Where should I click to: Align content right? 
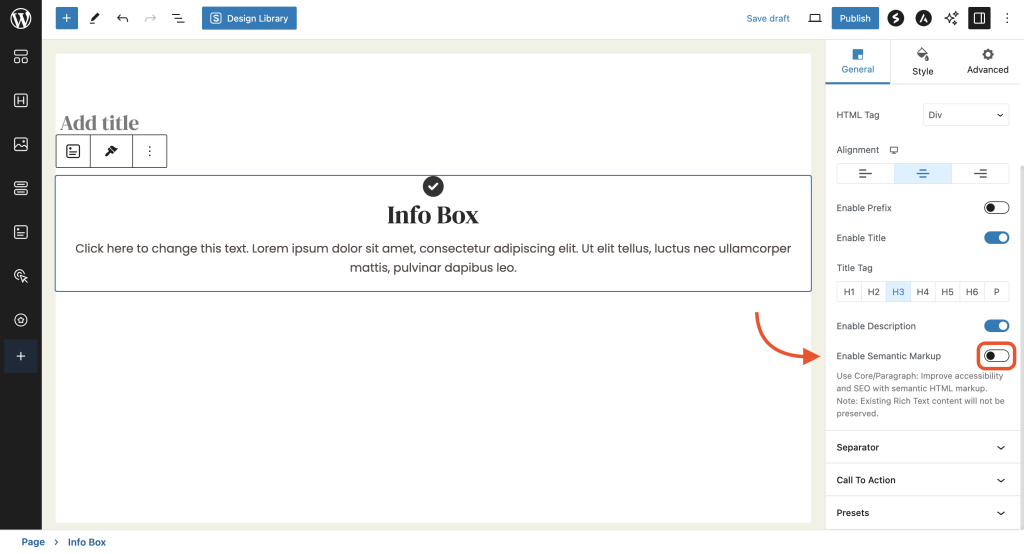point(980,173)
